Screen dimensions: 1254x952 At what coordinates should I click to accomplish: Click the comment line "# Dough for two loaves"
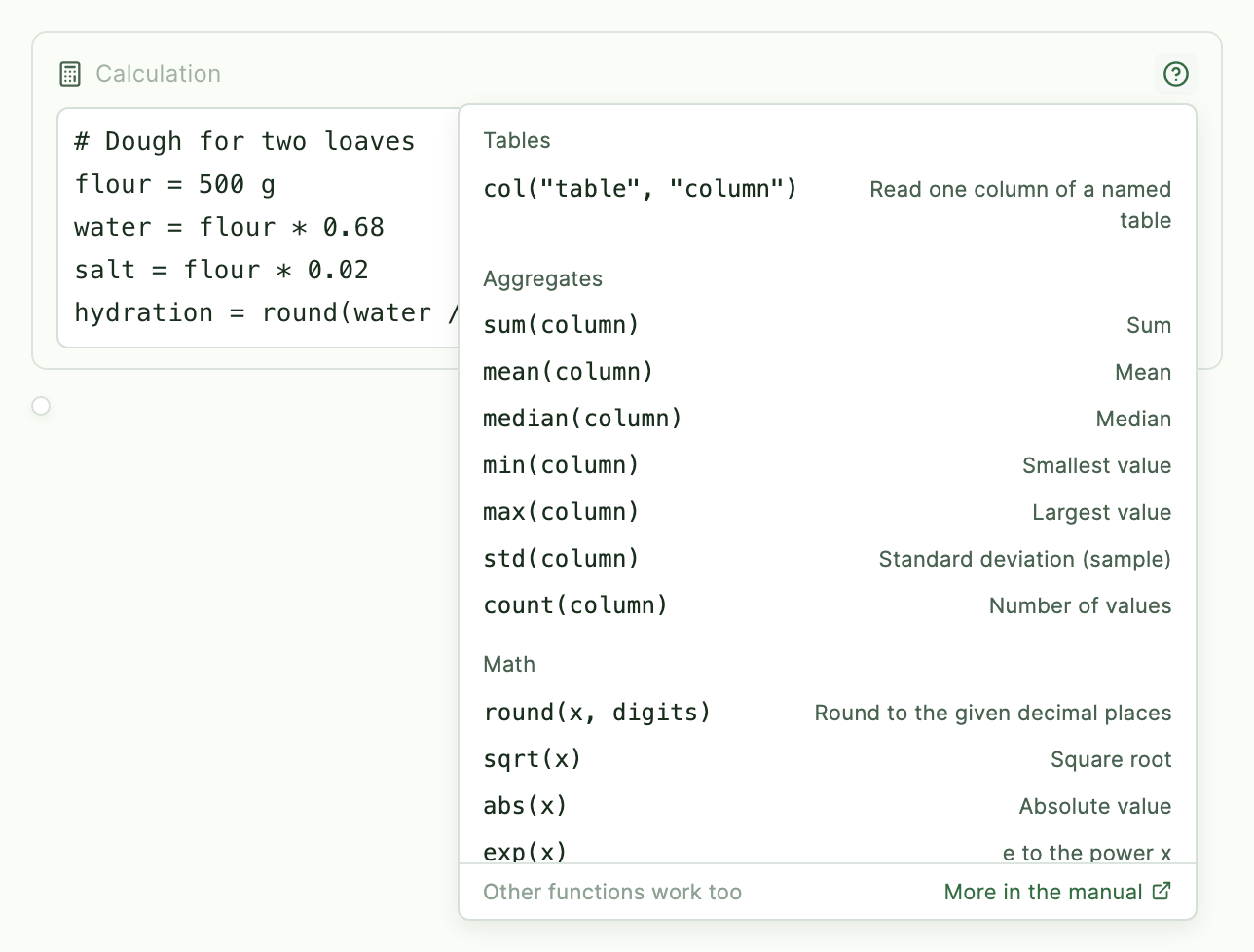point(244,142)
